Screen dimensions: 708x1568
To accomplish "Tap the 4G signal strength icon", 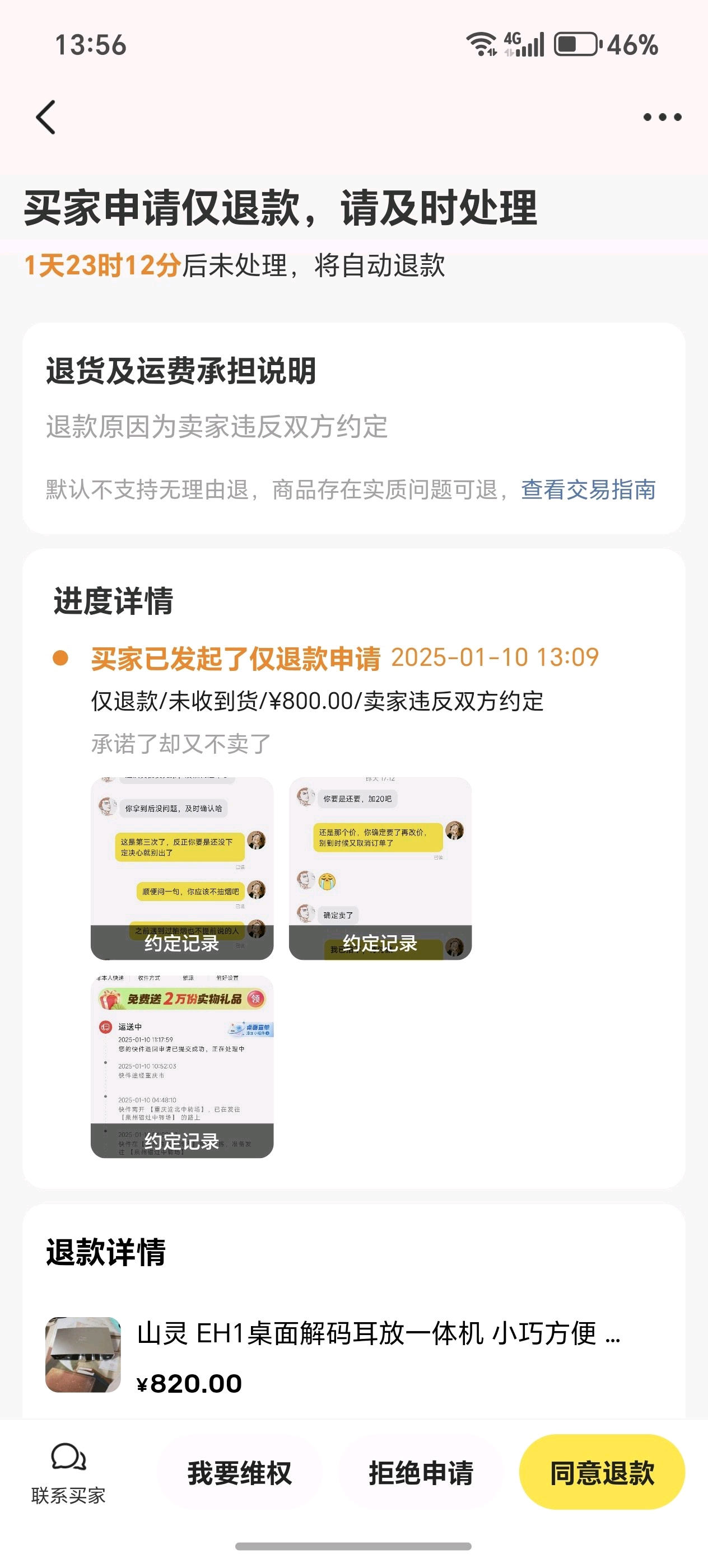I will [524, 44].
